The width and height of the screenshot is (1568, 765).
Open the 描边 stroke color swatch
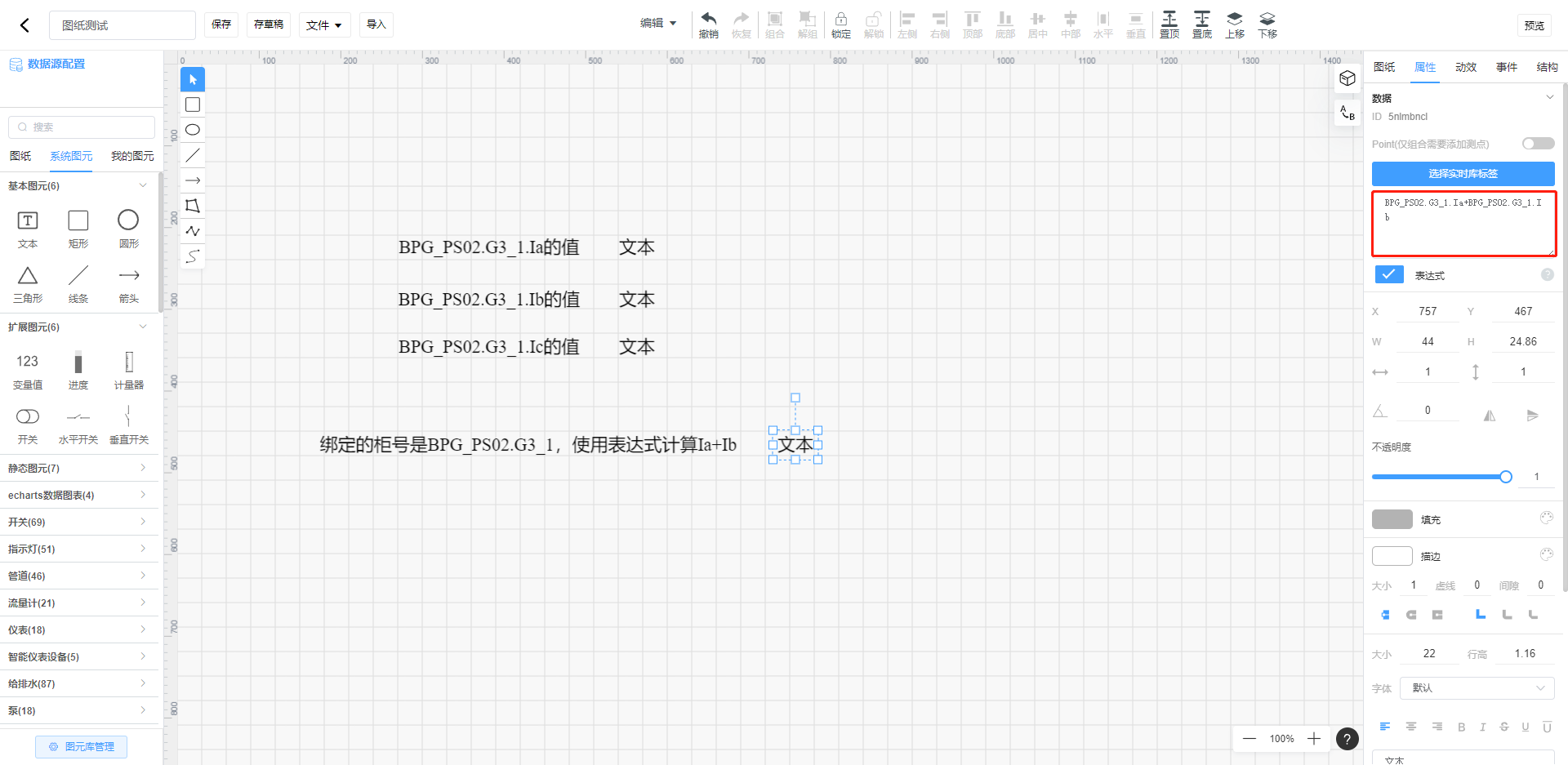[x=1392, y=556]
